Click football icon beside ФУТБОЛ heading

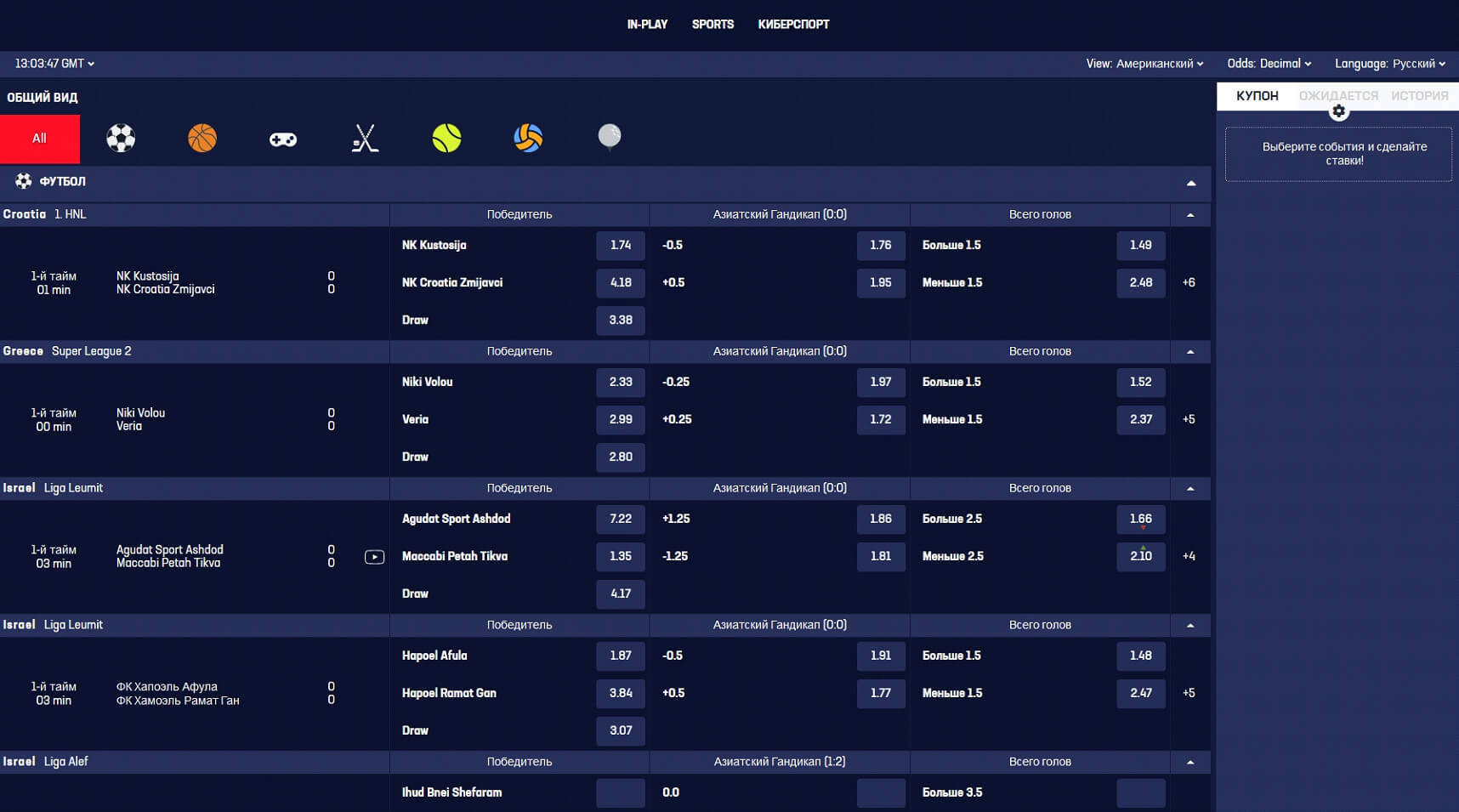(x=24, y=181)
